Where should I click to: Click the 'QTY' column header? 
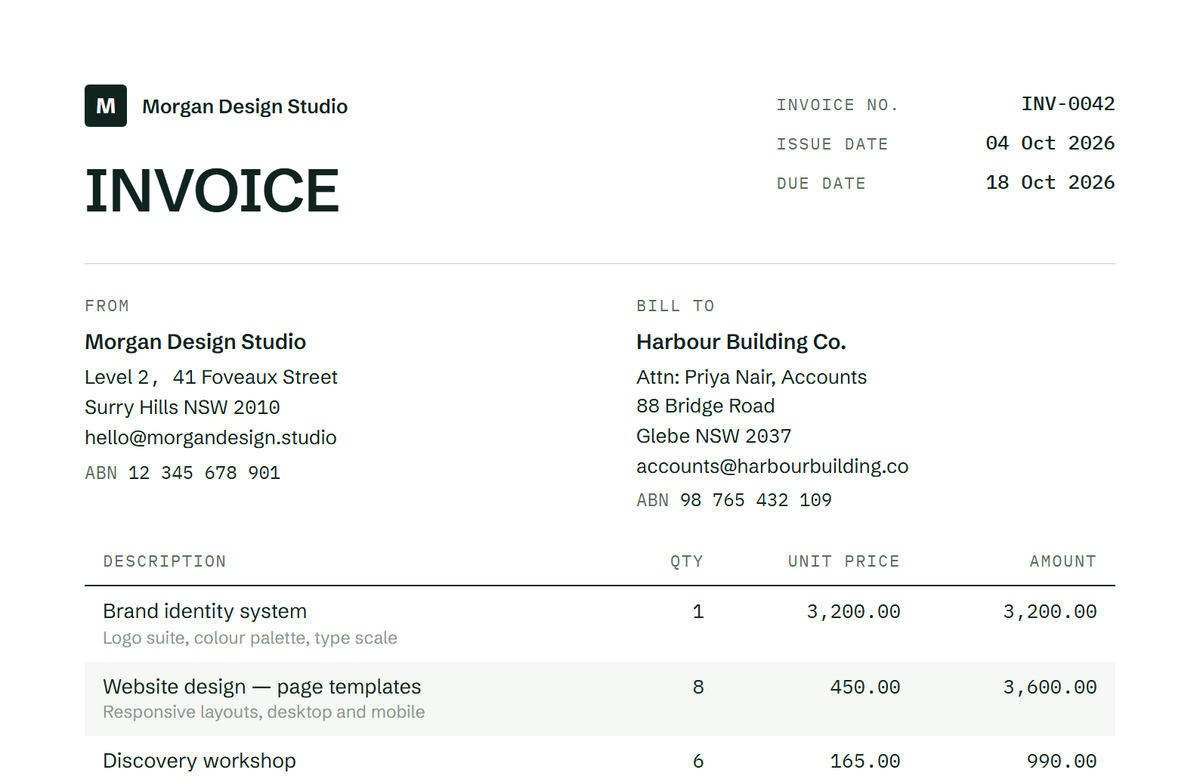[x=687, y=562]
